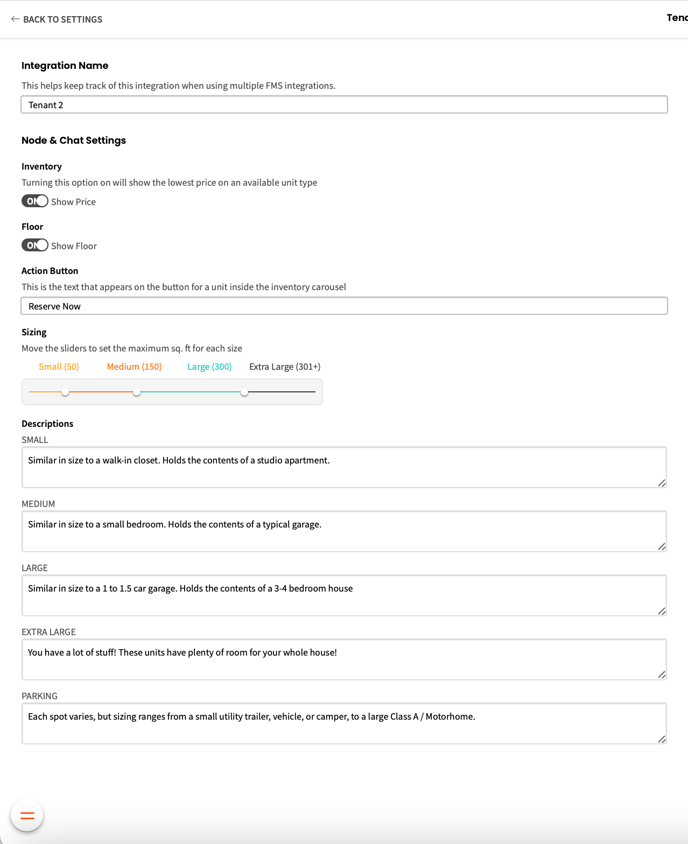Screen dimensions: 688x844
Task: Click resize handle of Medium description box
Action: [x=662, y=547]
